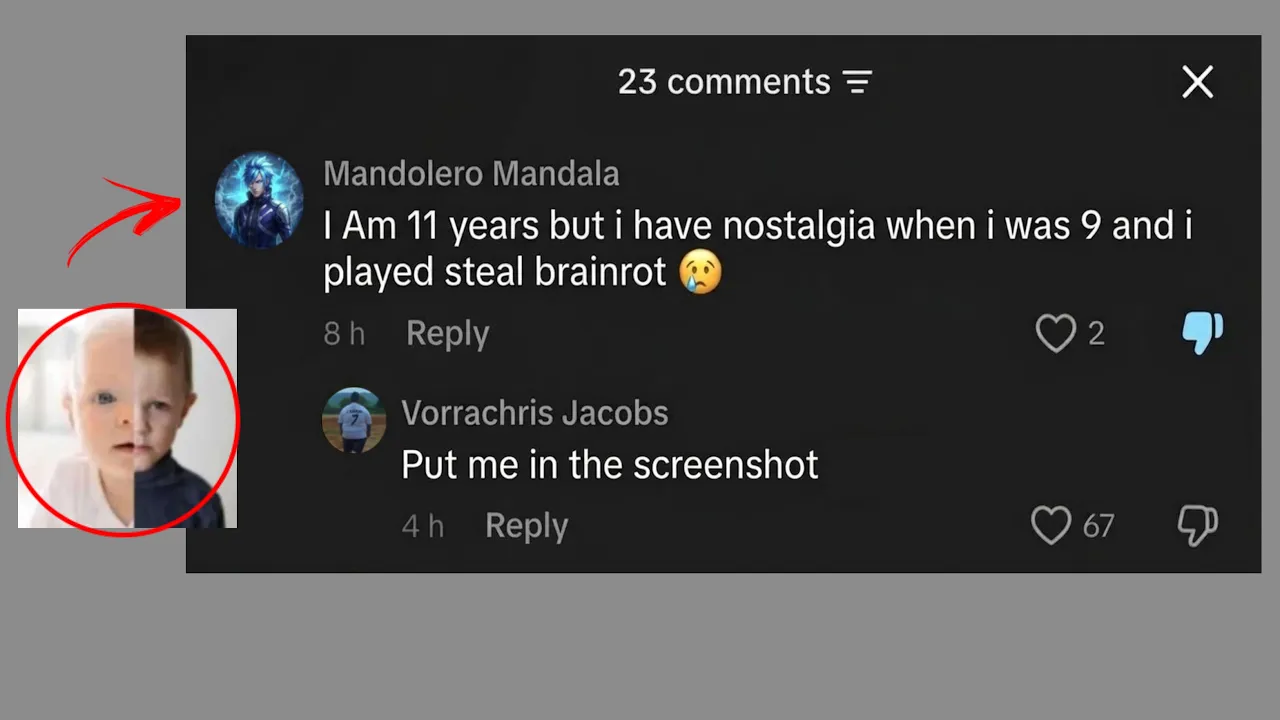This screenshot has width=1280, height=720.
Task: Select the '23 comments' header
Action: click(x=724, y=82)
